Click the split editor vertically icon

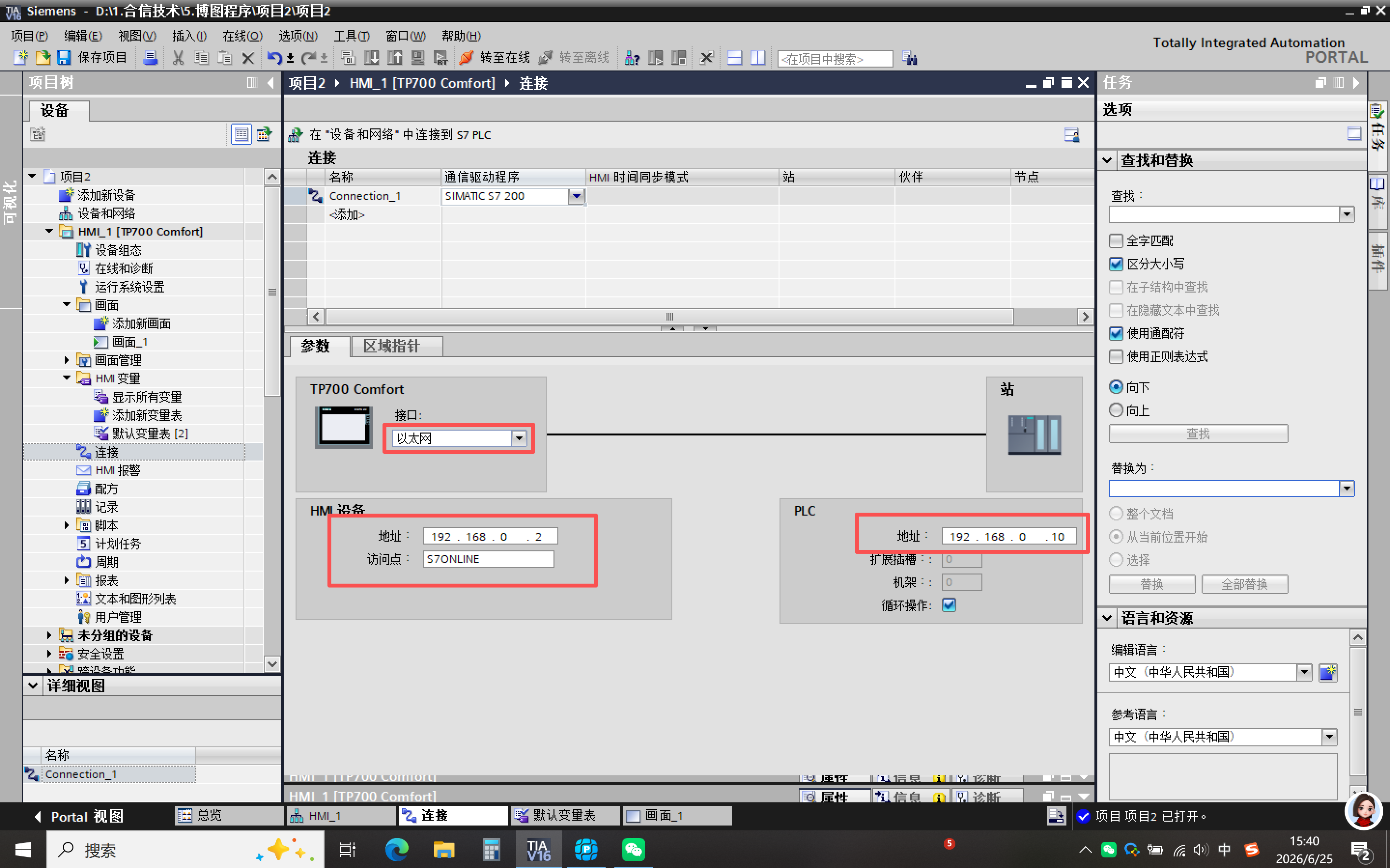[x=758, y=57]
